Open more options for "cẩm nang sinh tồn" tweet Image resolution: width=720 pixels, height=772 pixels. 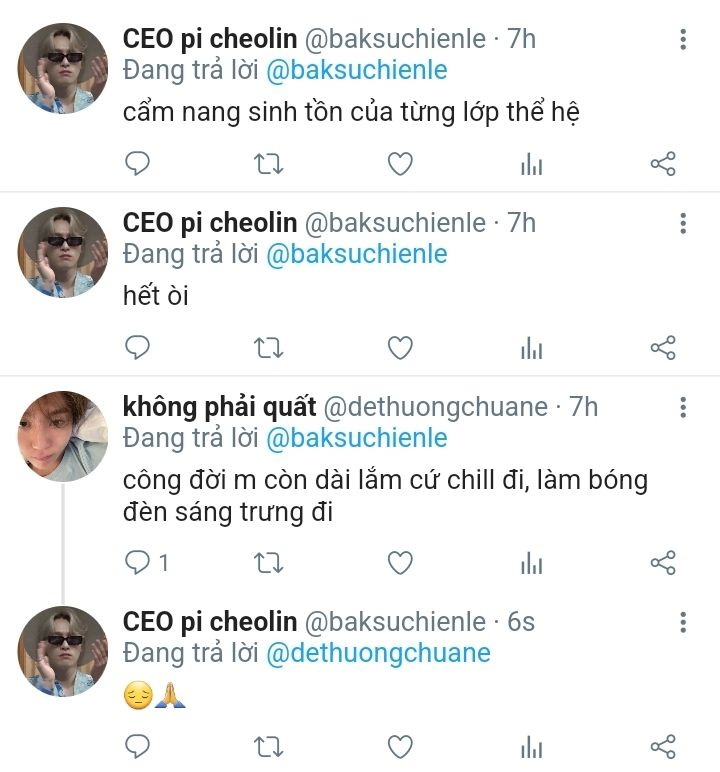click(683, 40)
